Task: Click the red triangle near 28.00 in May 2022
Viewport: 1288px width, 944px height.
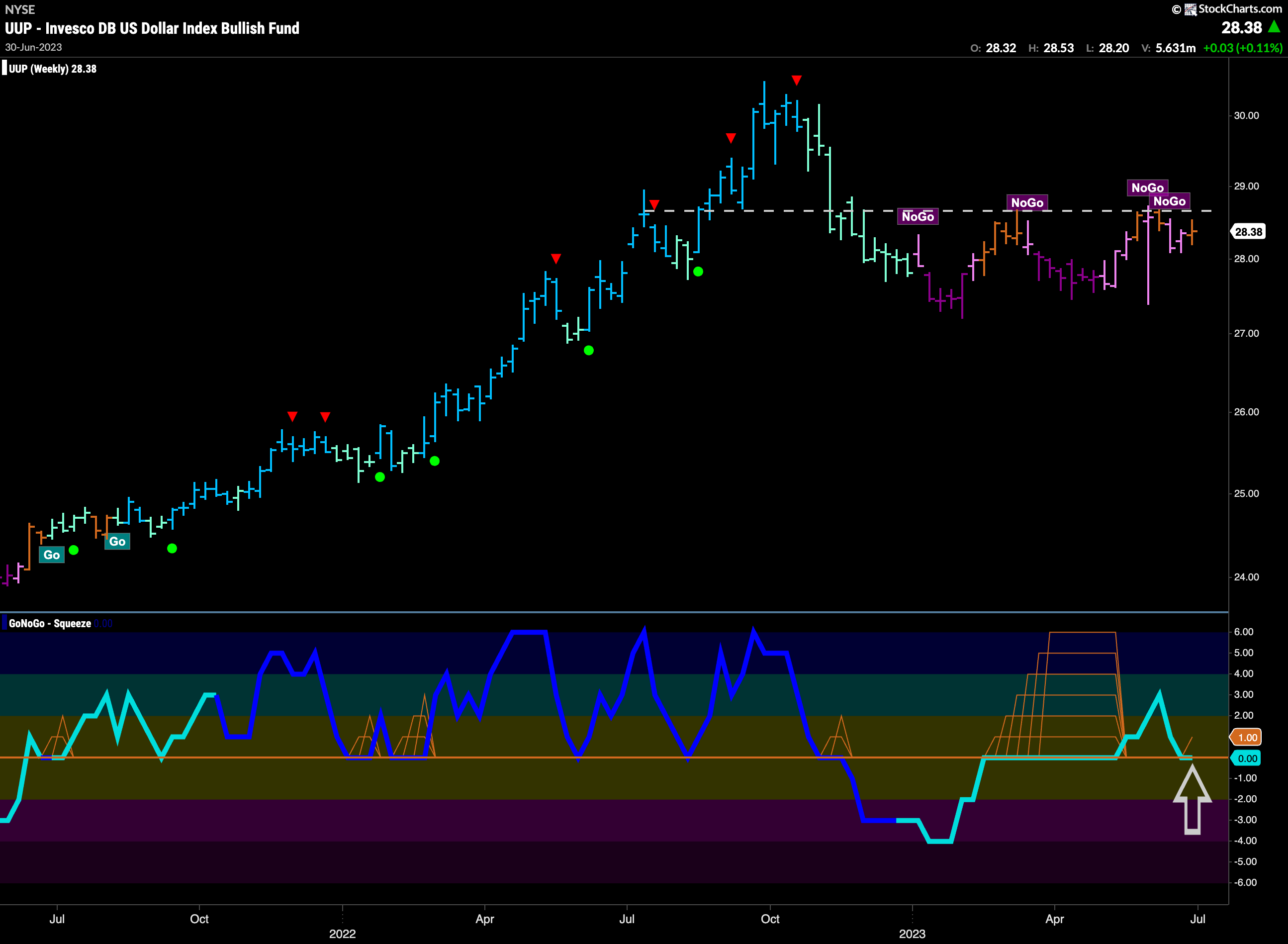Action: [556, 259]
